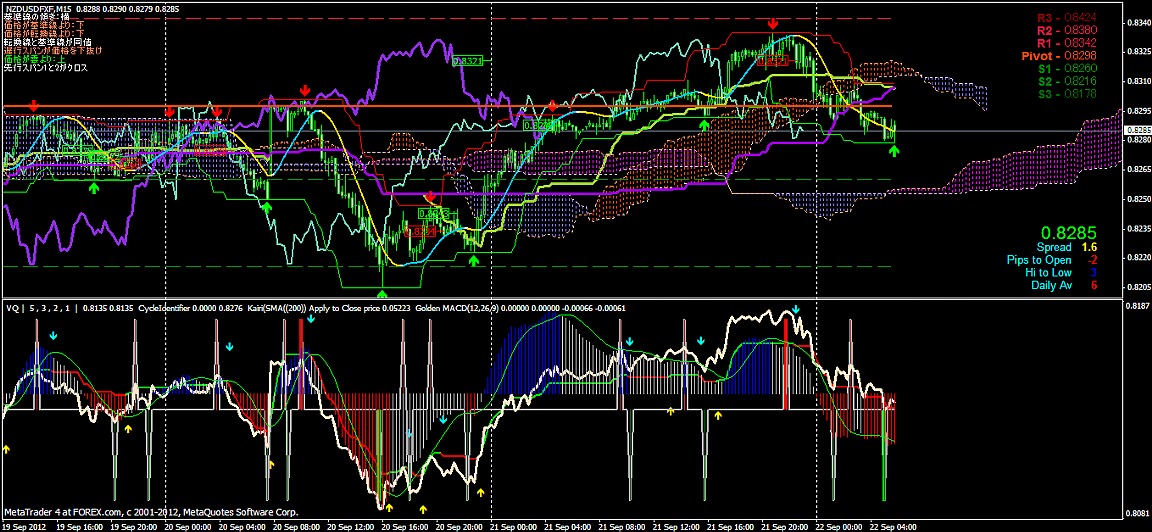The height and width of the screenshot is (532, 1152).
Task: Click the 0.8340 price axis label
Action: (1139, 22)
